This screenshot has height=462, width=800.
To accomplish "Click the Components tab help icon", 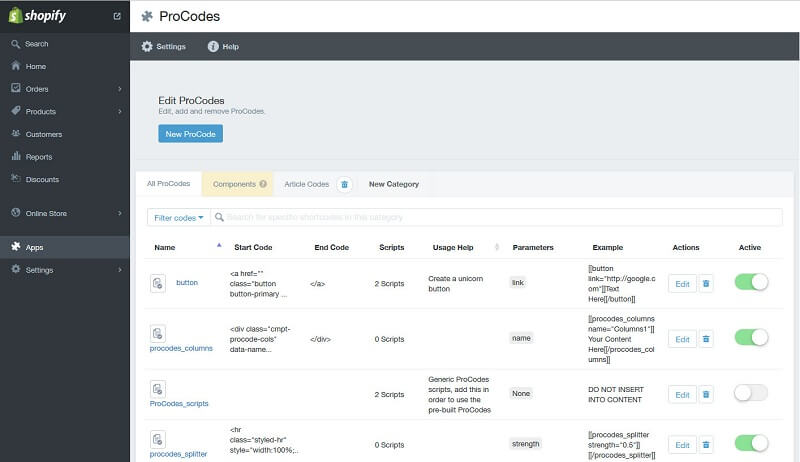I will [263, 184].
